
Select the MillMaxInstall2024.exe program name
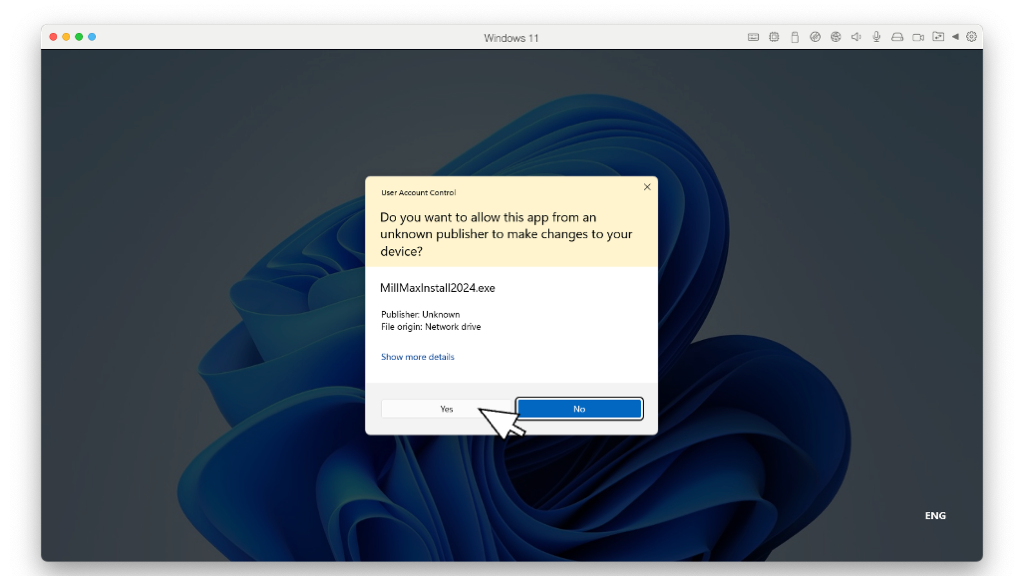pos(438,288)
